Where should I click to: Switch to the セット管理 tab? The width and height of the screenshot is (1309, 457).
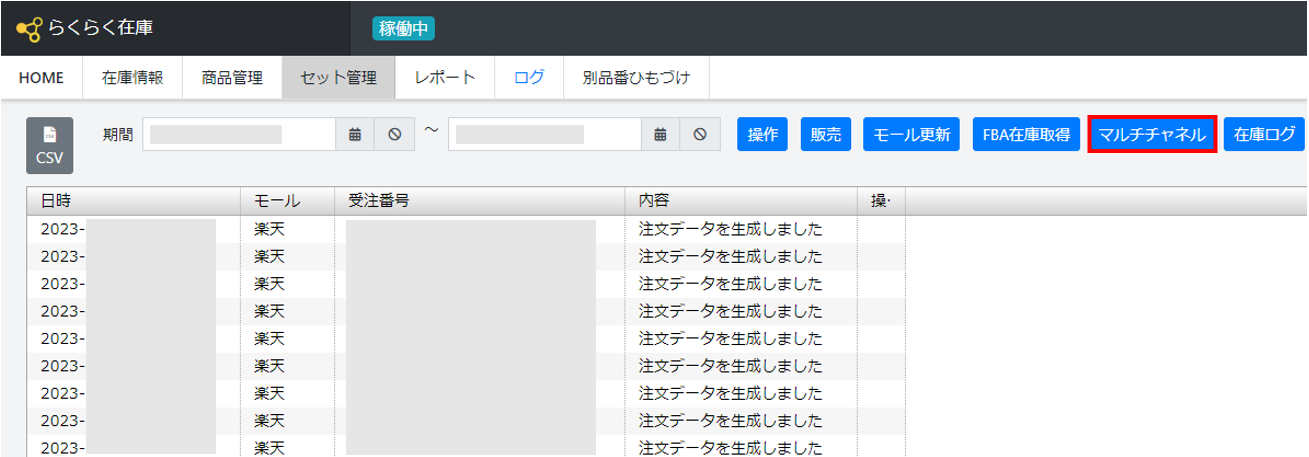coord(338,78)
